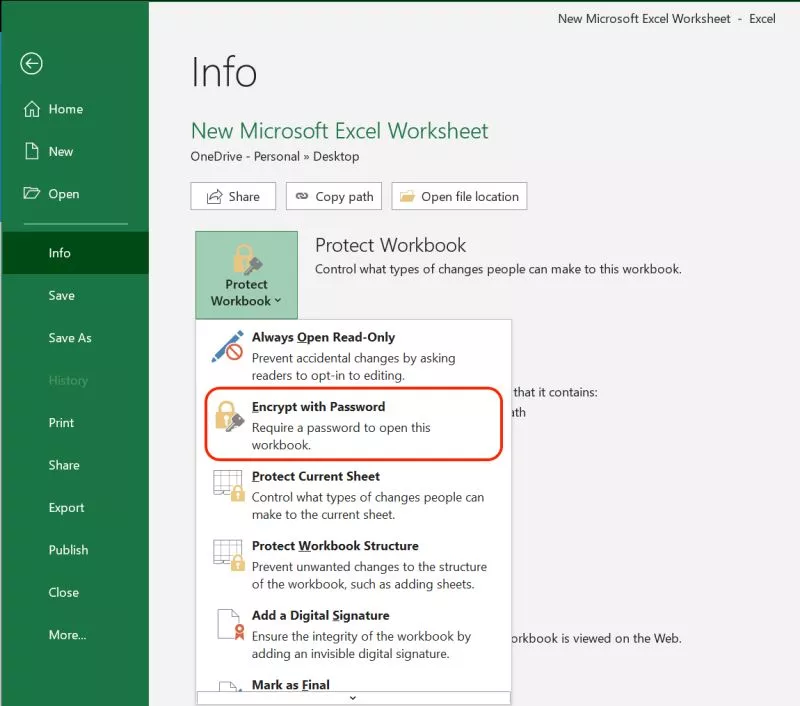Click the New blank document icon
The width and height of the screenshot is (800, 706).
coord(32,151)
